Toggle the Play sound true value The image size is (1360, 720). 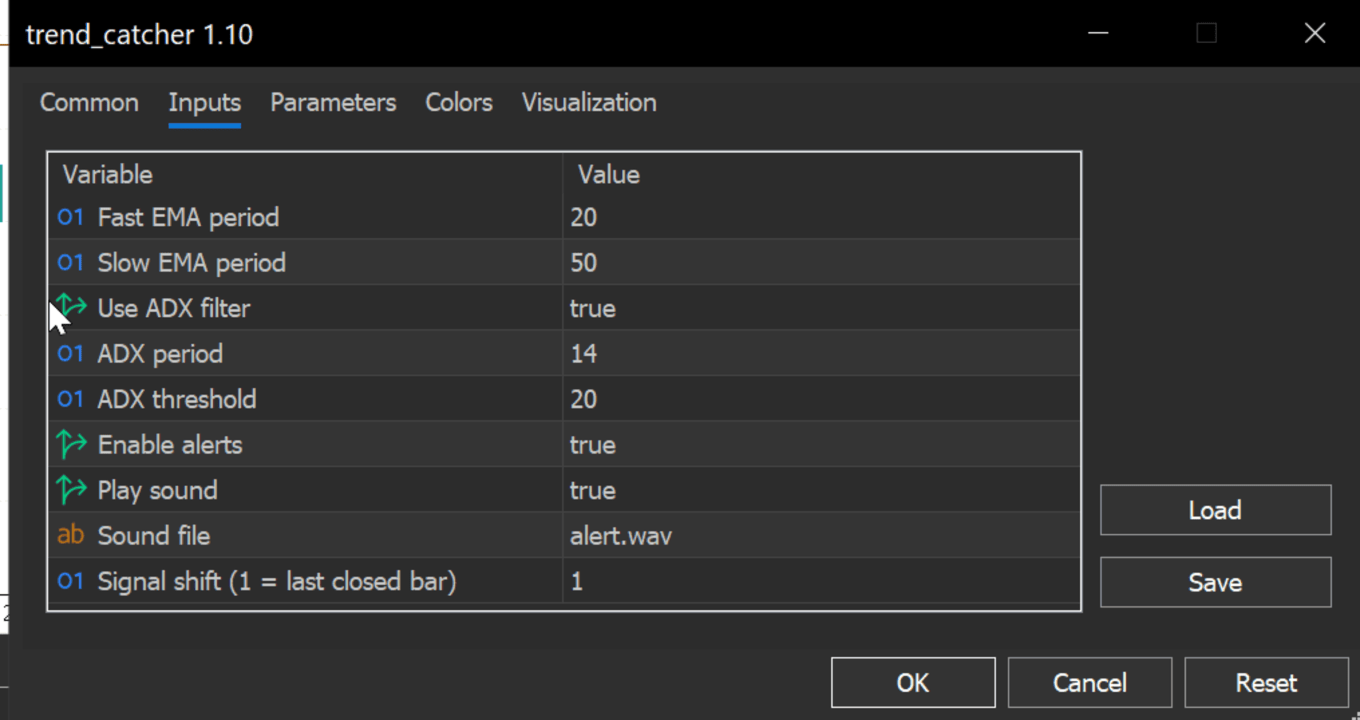(x=593, y=491)
